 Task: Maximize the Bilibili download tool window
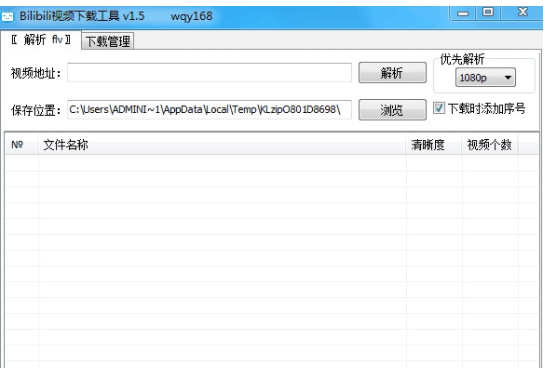pos(488,13)
